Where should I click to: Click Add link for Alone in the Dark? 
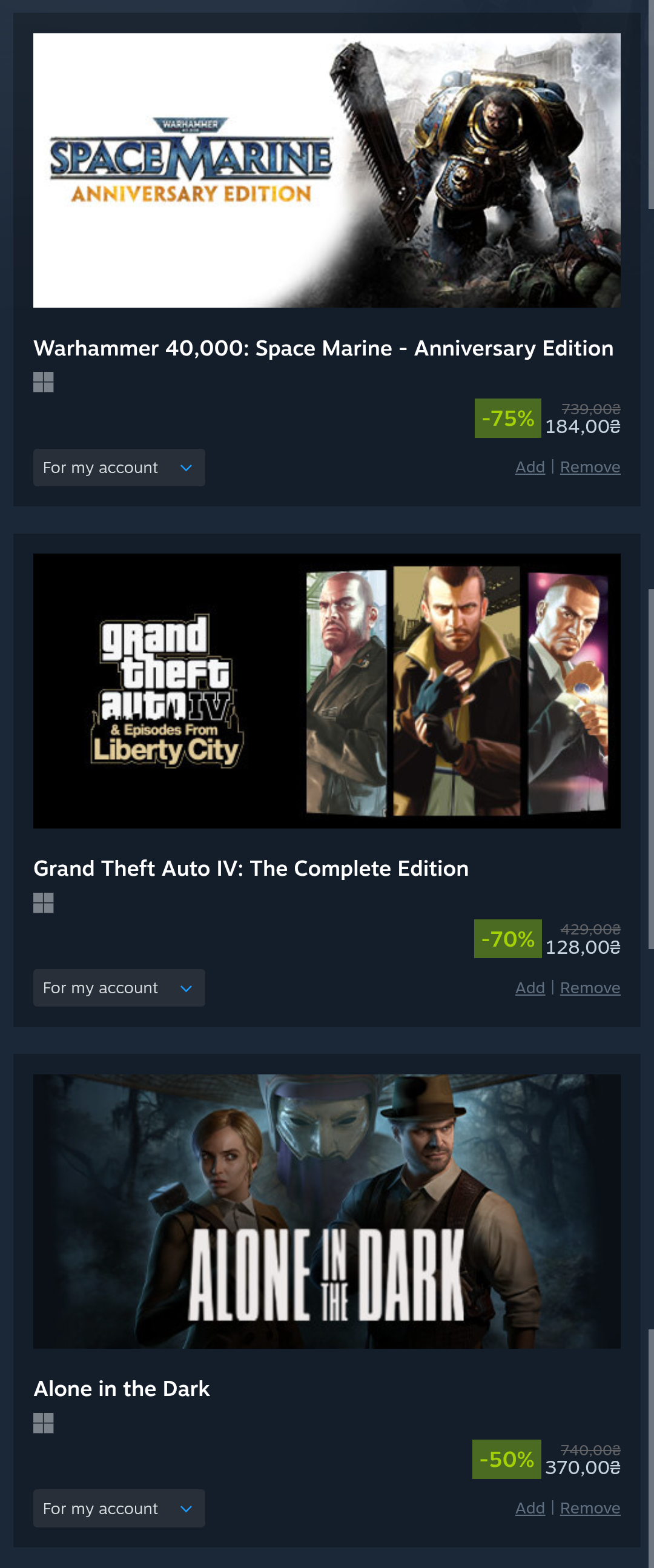[529, 1508]
